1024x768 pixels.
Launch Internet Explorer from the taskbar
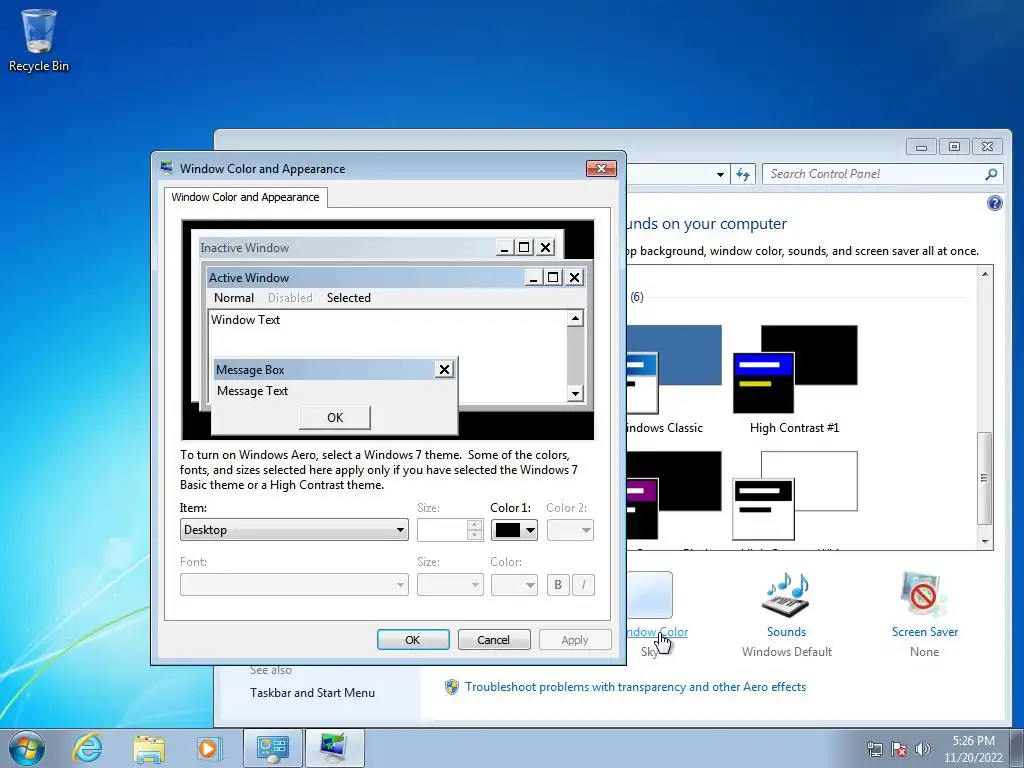pyautogui.click(x=88, y=748)
